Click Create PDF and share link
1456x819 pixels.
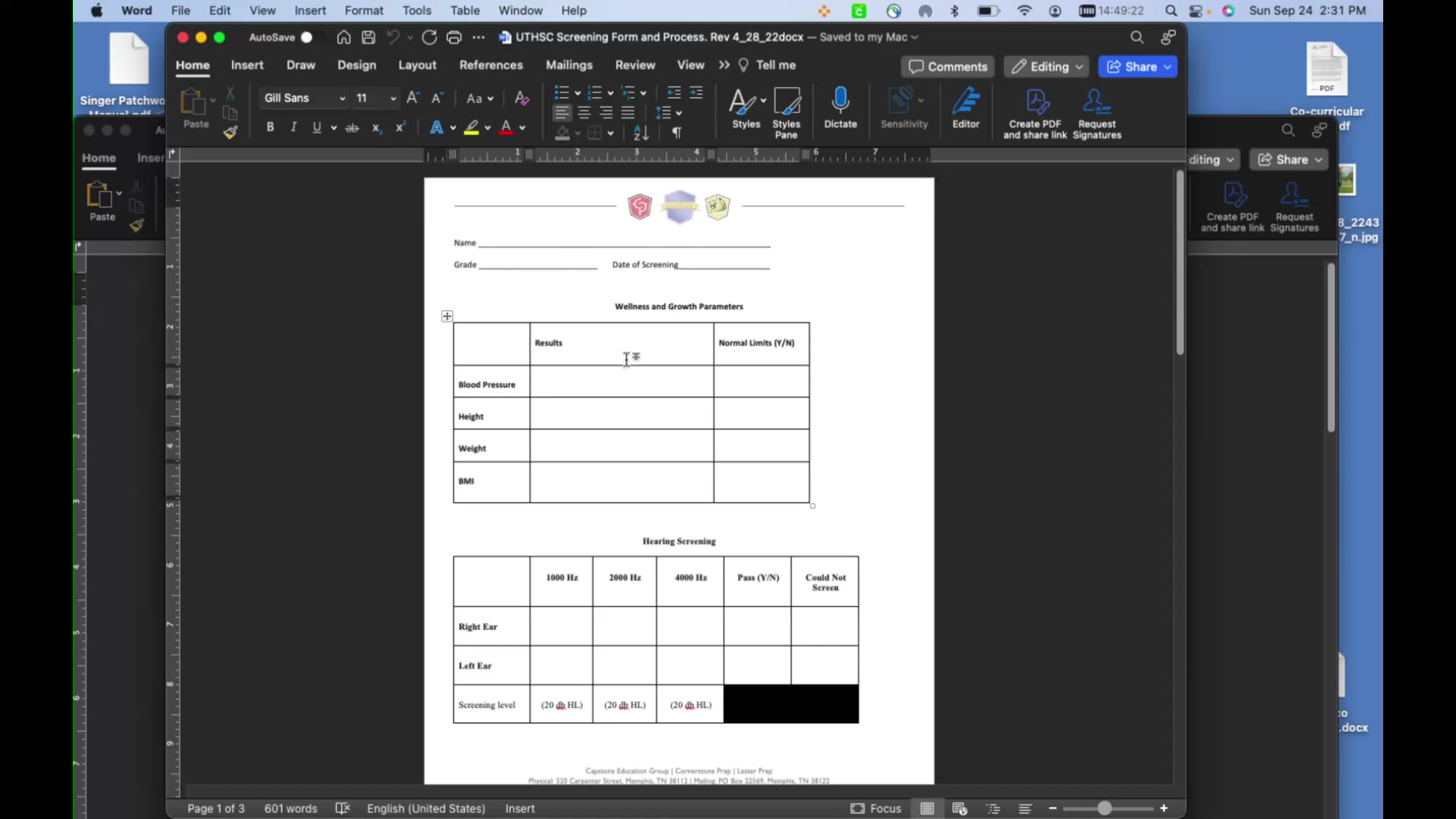click(1036, 113)
